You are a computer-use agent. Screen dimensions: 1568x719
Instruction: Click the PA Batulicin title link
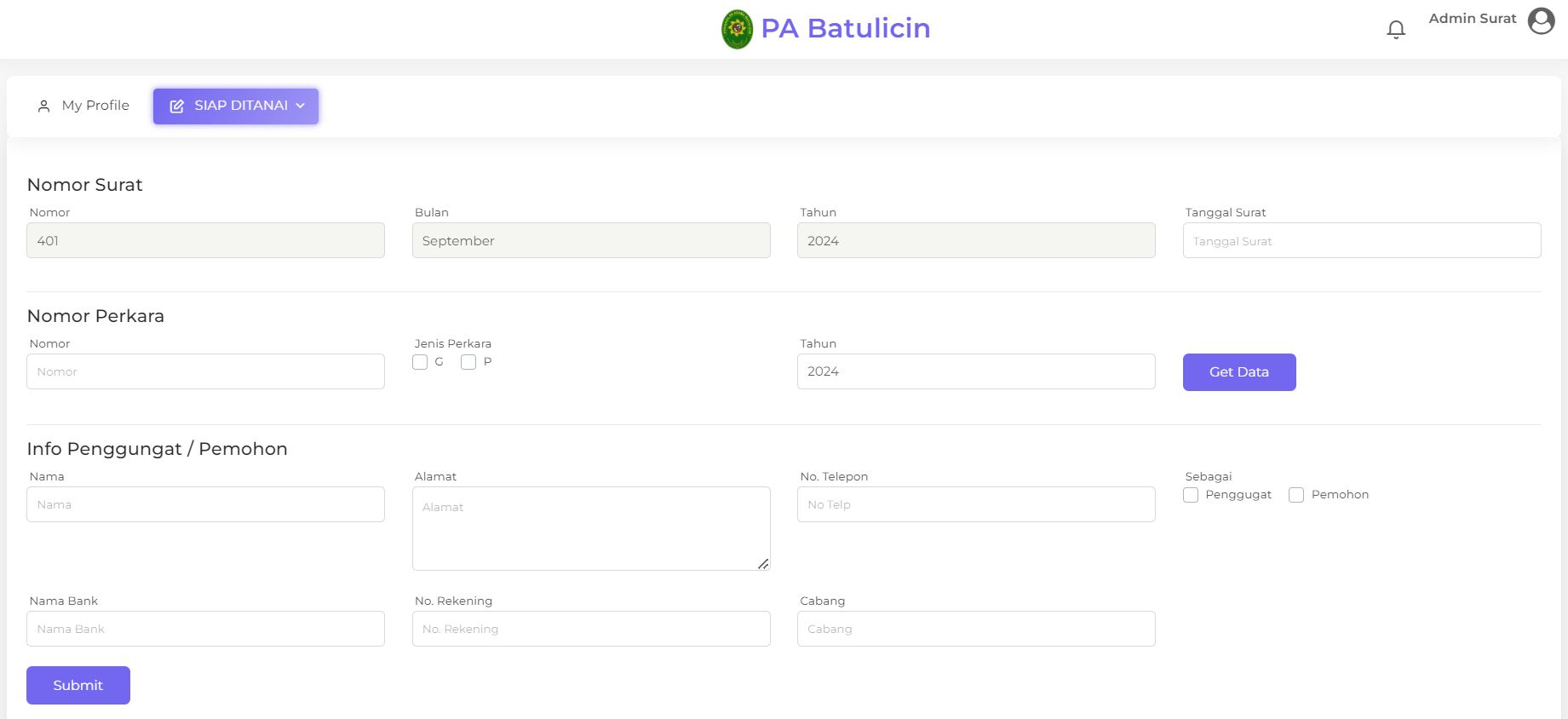click(x=845, y=28)
